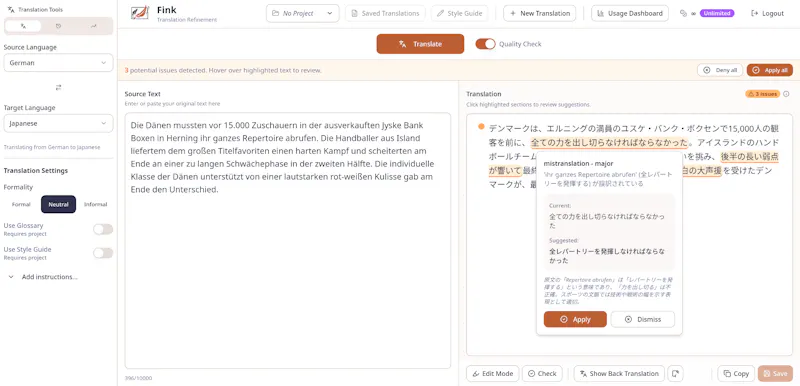
Task: Toggle the Use Style Guide switch
Action: (103, 253)
